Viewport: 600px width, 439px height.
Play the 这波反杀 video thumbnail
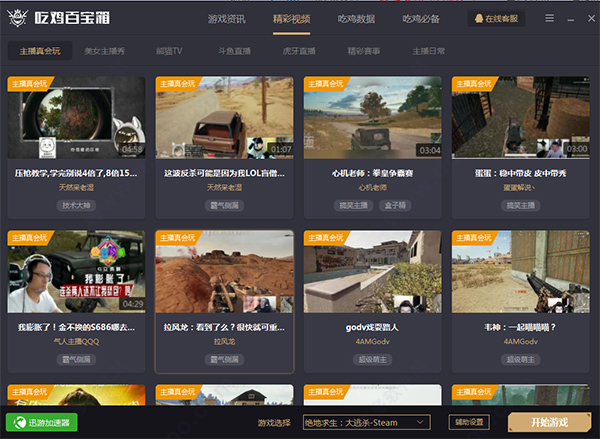click(x=225, y=118)
